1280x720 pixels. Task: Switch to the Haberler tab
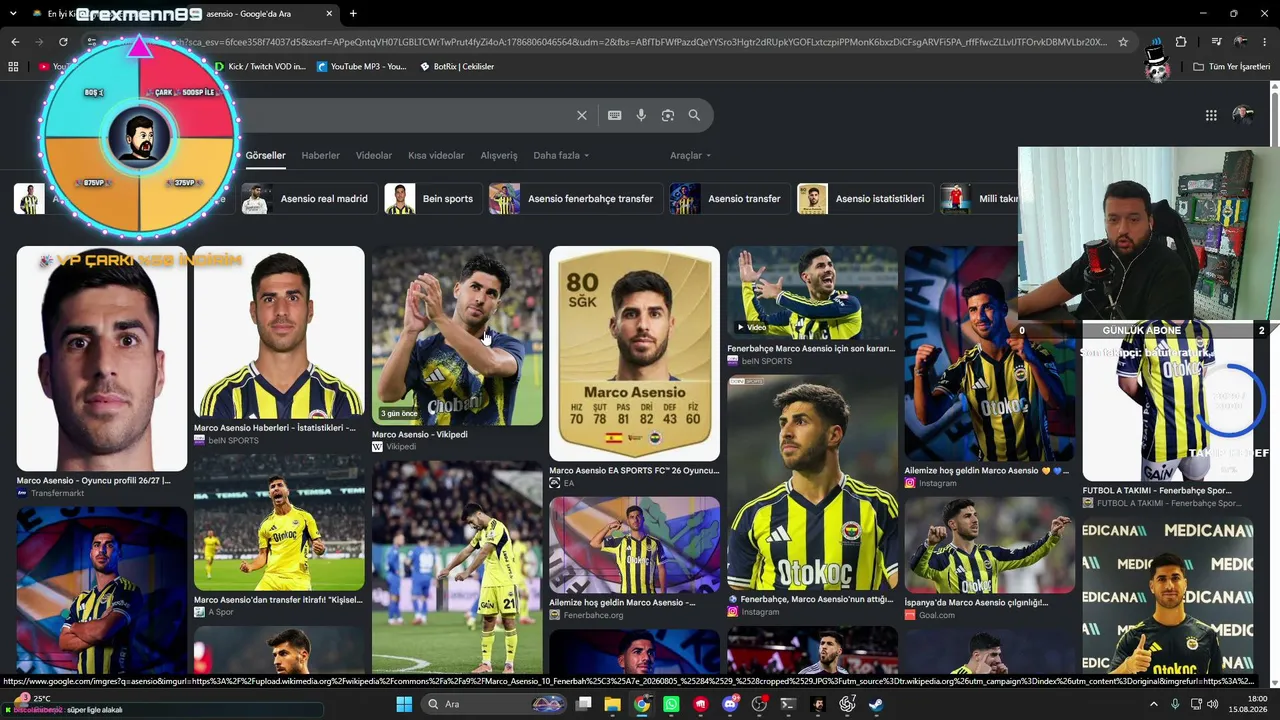pos(320,156)
